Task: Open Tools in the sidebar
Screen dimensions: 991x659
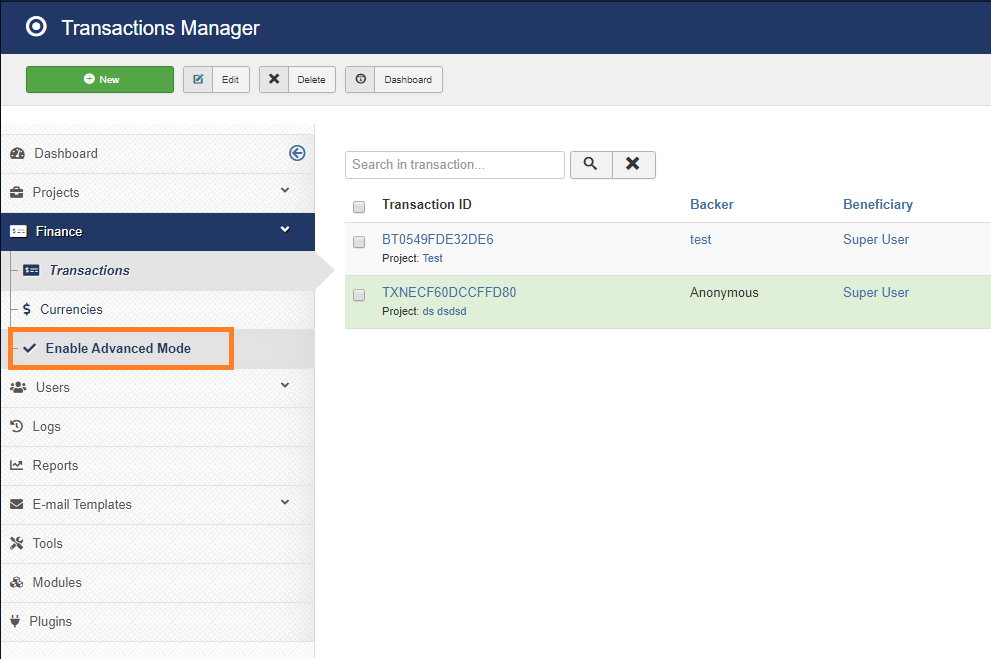Action: tap(47, 543)
